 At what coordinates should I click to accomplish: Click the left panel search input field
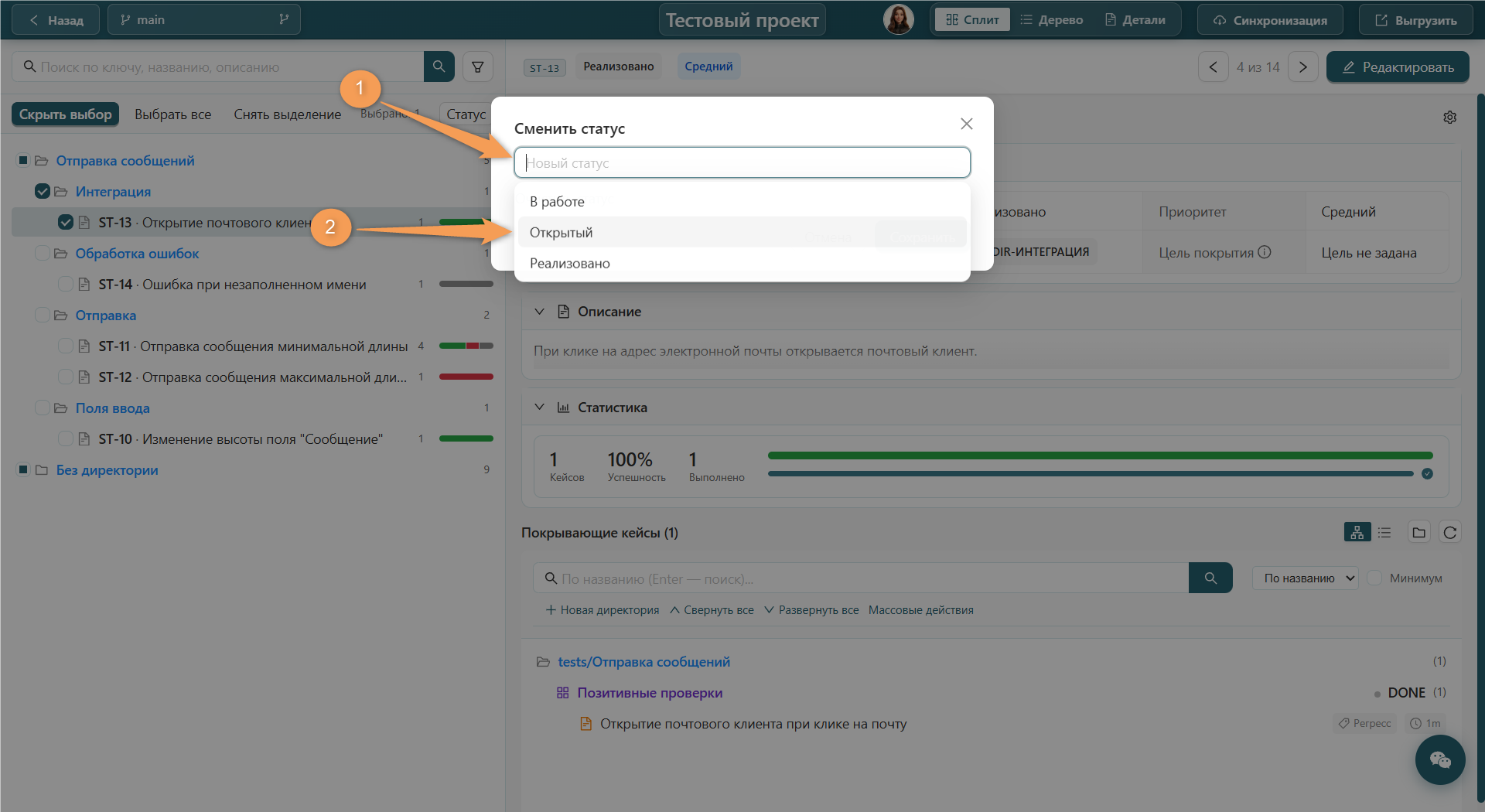(x=218, y=67)
